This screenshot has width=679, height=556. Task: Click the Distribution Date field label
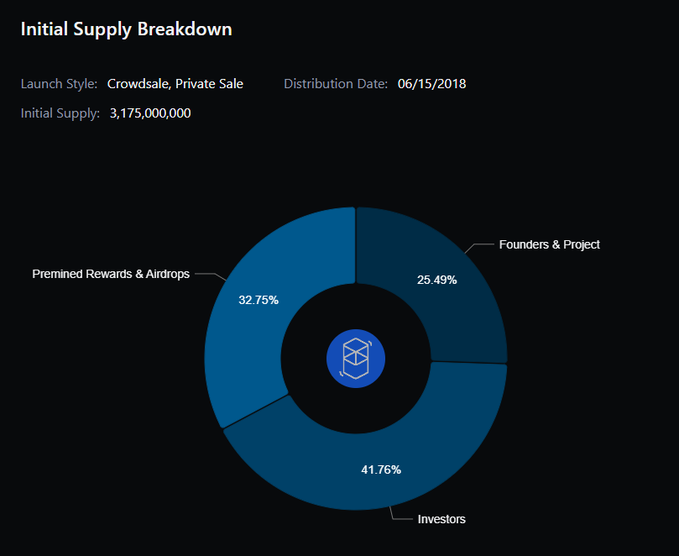pos(335,84)
